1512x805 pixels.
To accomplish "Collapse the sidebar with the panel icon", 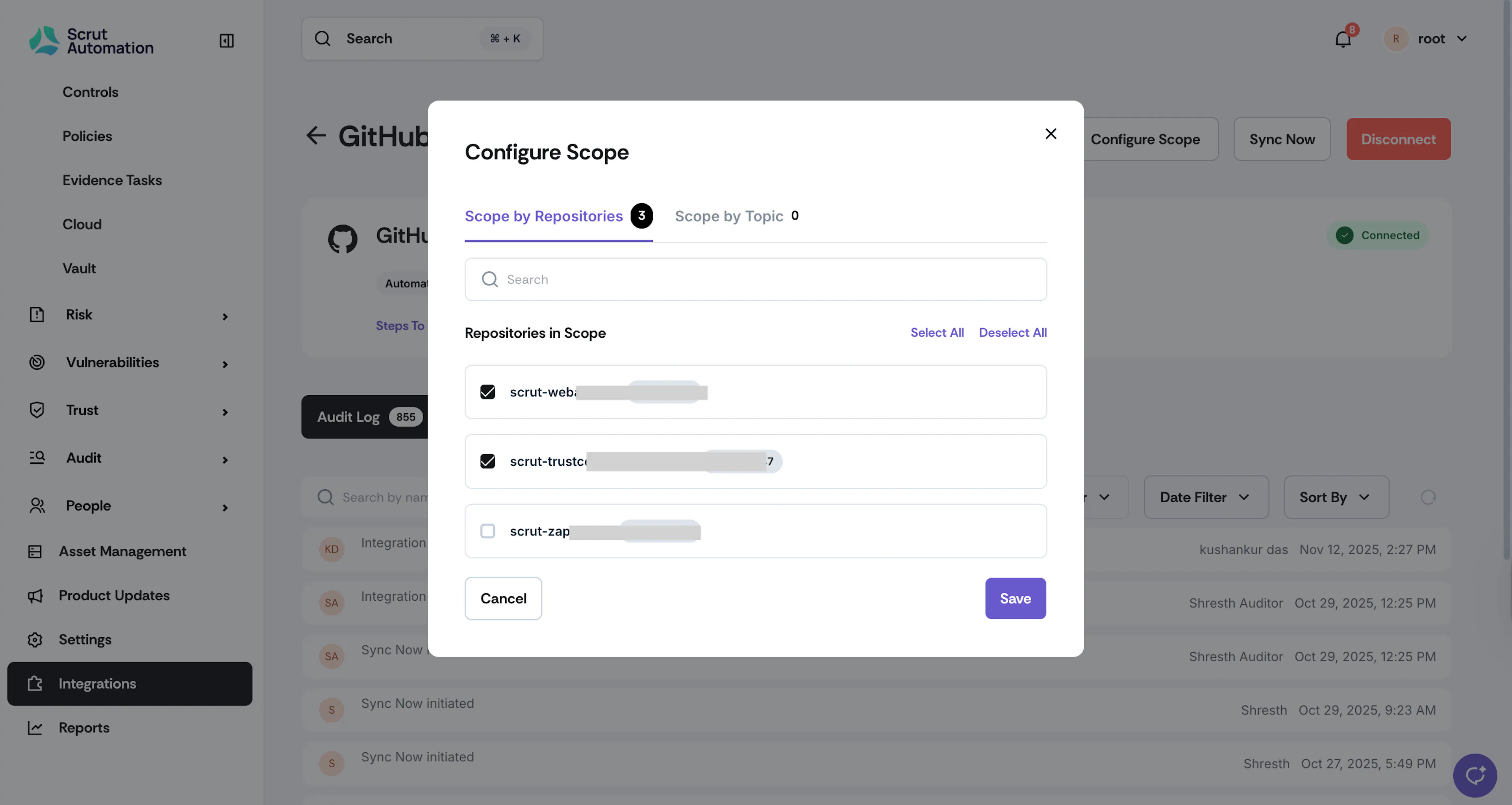I will pos(226,40).
